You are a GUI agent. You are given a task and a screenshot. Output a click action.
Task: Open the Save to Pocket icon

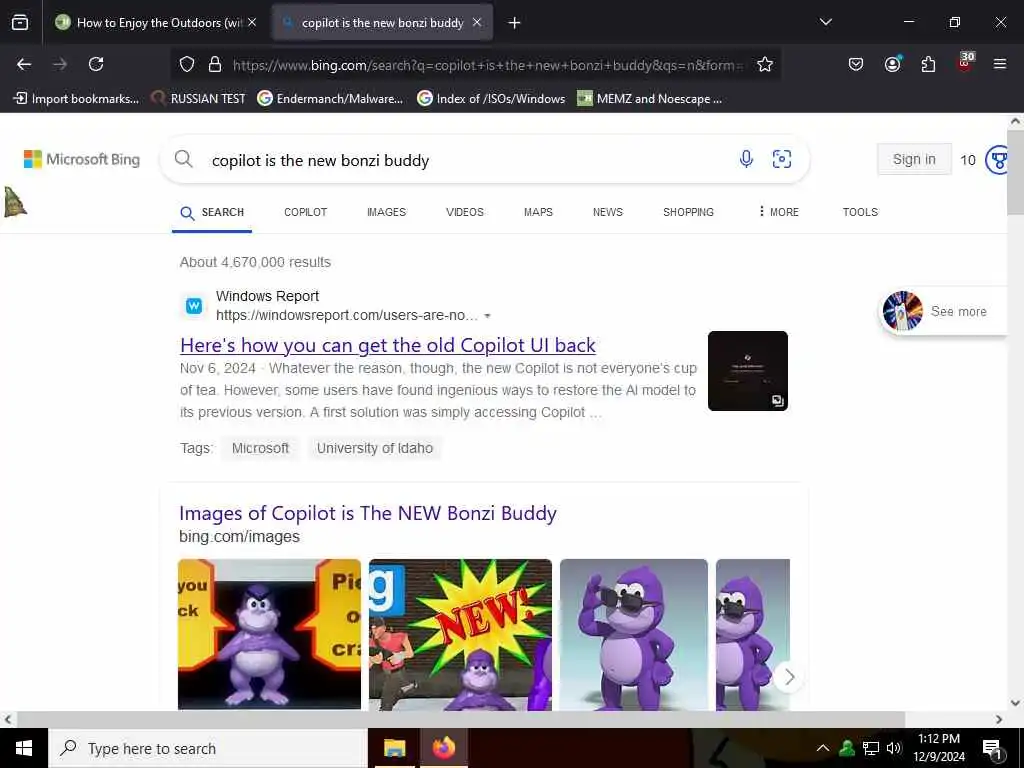(x=856, y=64)
